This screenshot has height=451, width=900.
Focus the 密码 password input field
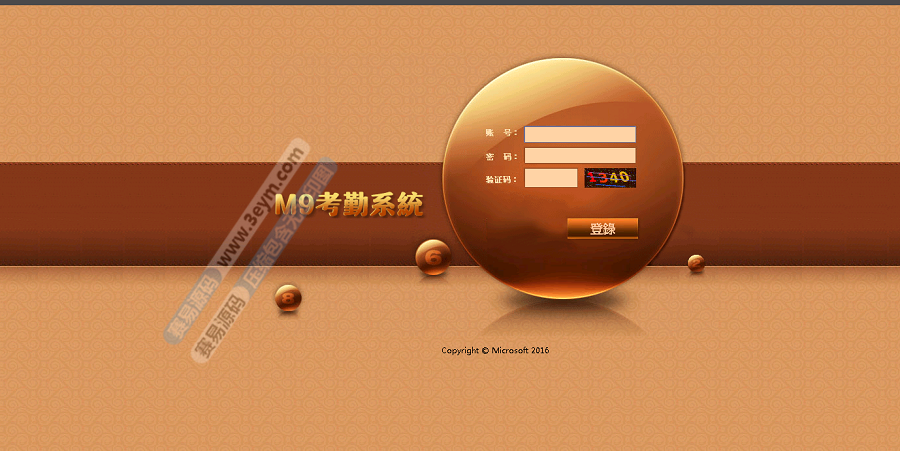pyautogui.click(x=580, y=156)
